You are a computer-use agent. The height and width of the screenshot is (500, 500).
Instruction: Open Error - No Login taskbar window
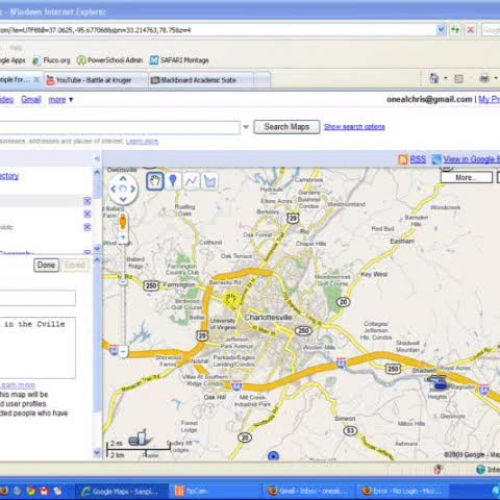point(403,491)
